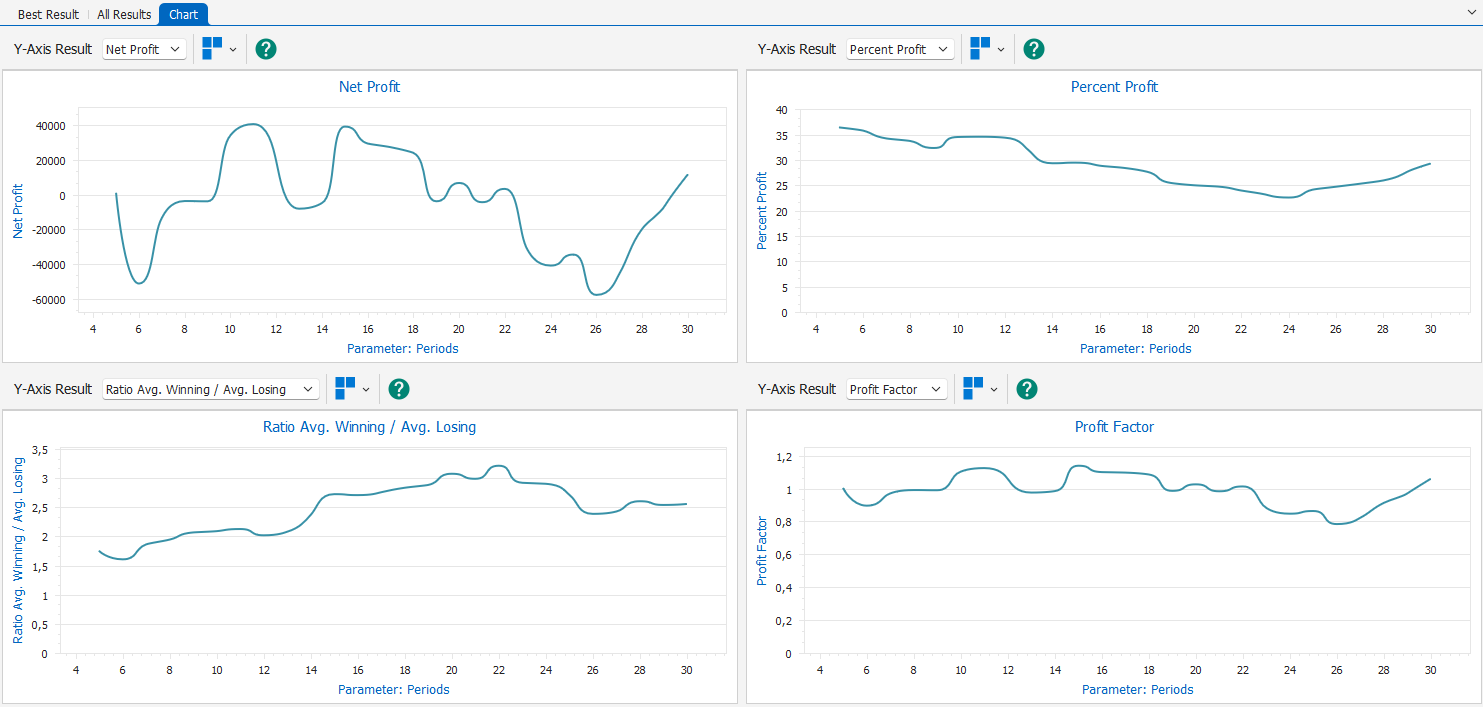Switch to the Best Result tab

coord(48,15)
